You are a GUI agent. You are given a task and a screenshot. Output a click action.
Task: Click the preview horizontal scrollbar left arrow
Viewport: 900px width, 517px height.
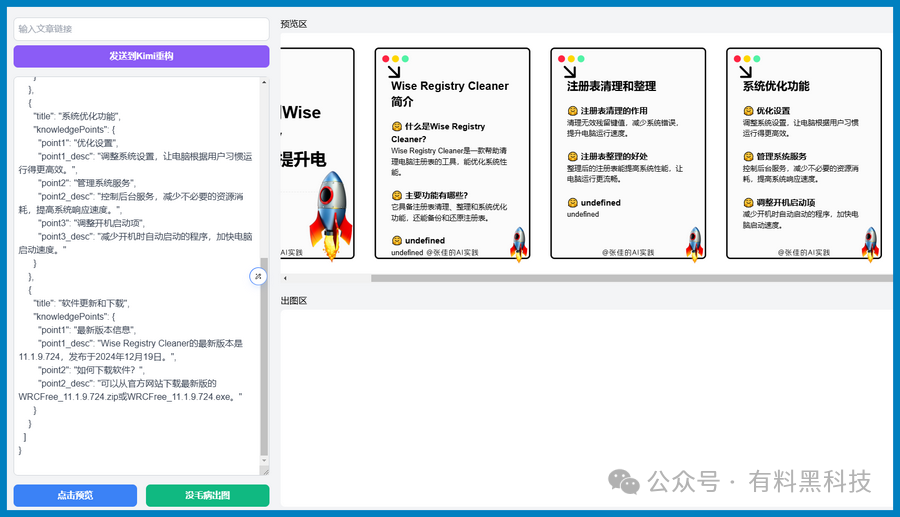coord(285,278)
